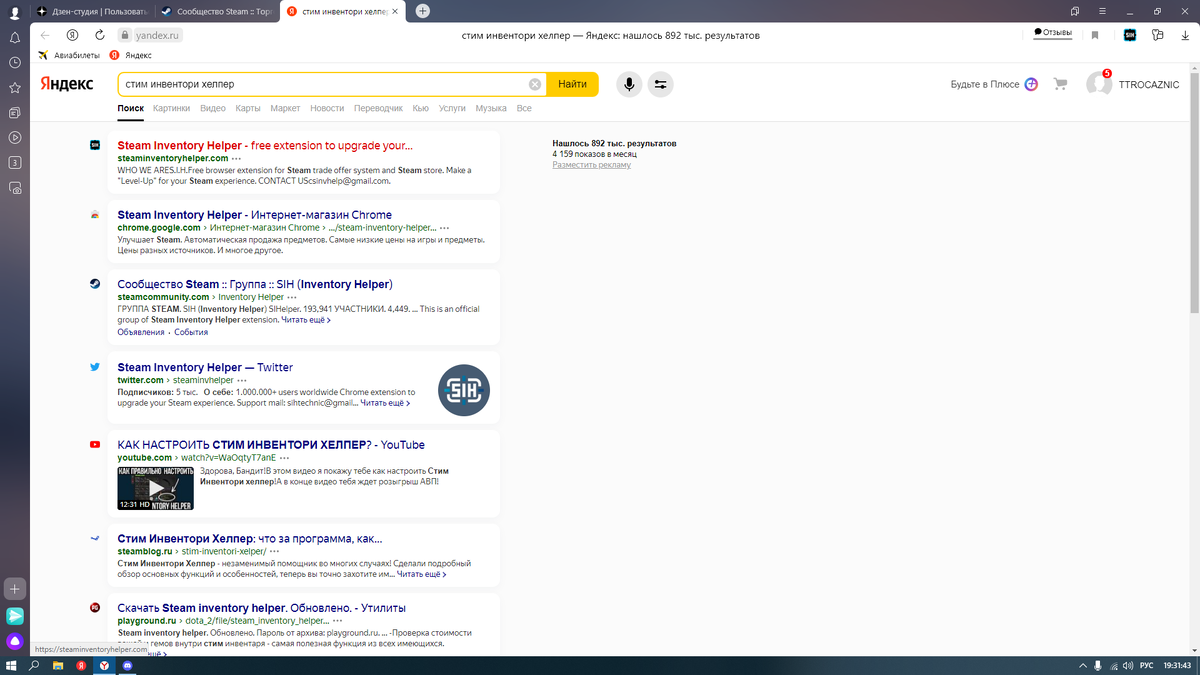This screenshot has width=1200, height=675.
Task: Play КАК НАСТРОИТЬ YouTube video thumbnail
Action: [155, 488]
